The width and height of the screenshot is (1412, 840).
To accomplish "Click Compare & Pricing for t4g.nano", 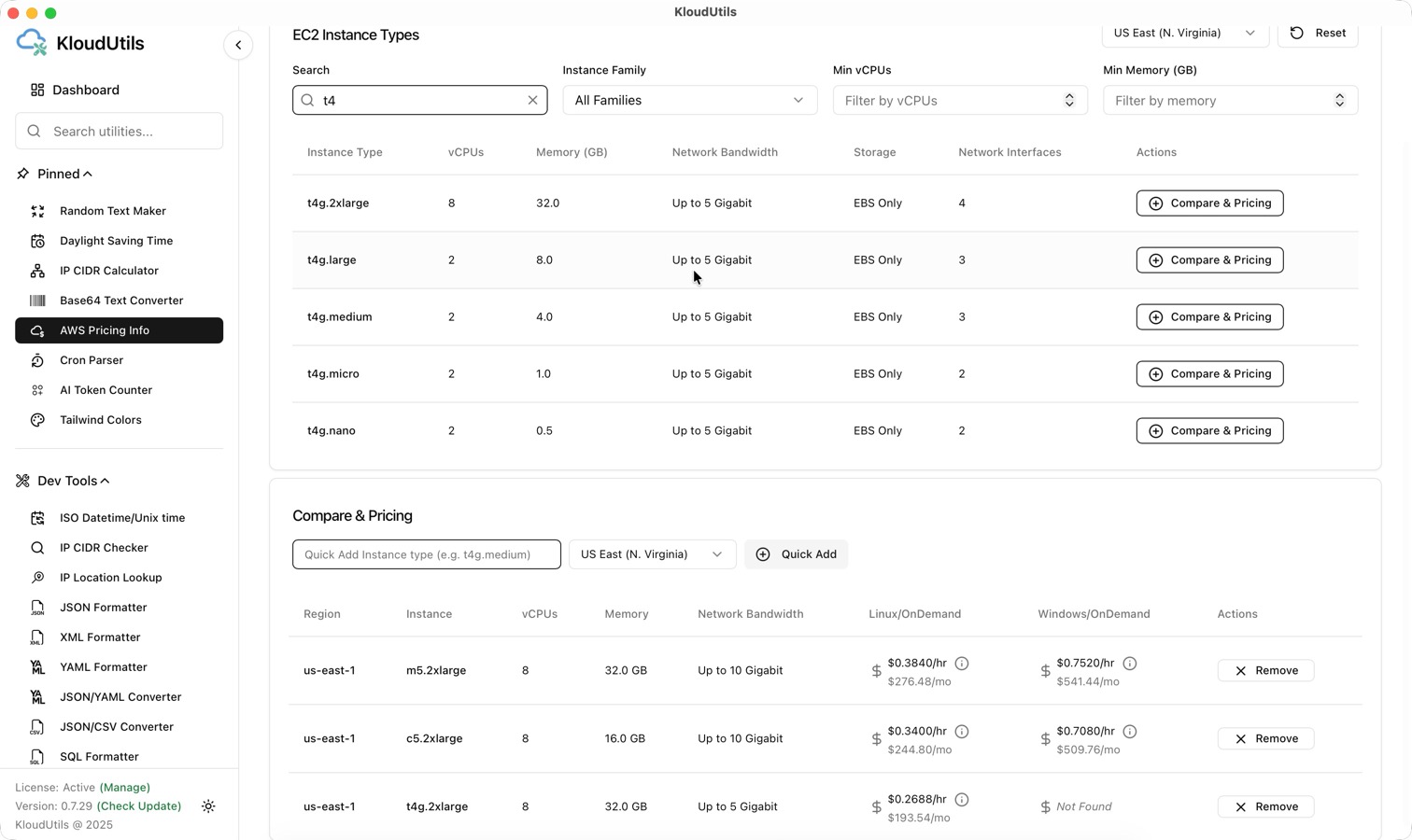I will pyautogui.click(x=1209, y=430).
